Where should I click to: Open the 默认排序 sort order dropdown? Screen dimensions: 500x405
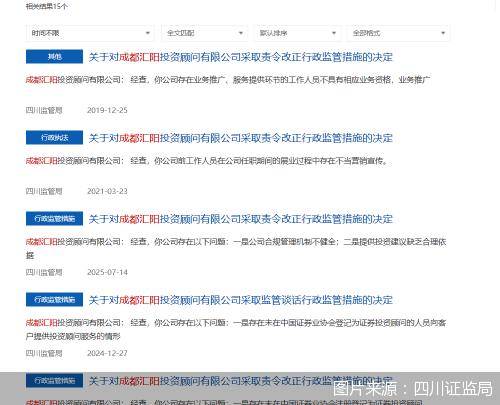coord(297,33)
